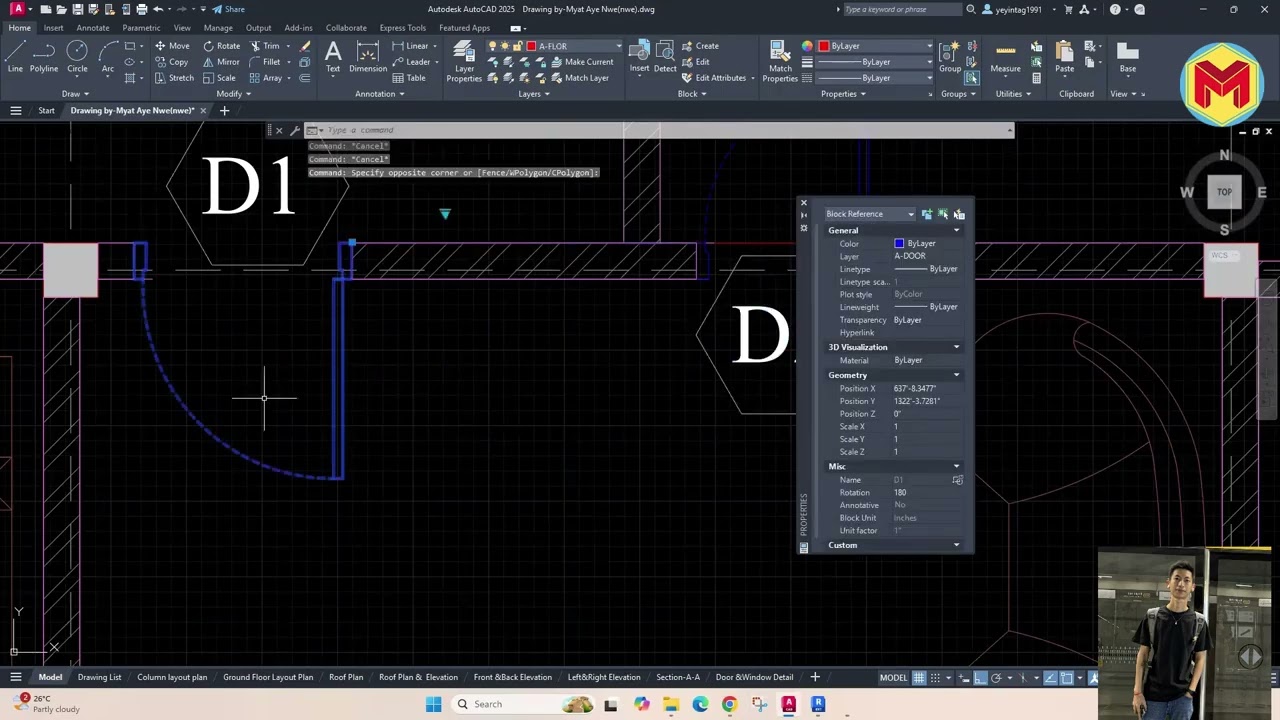
Task: Open the Linear dimension dropdown arrow
Action: pos(436,46)
